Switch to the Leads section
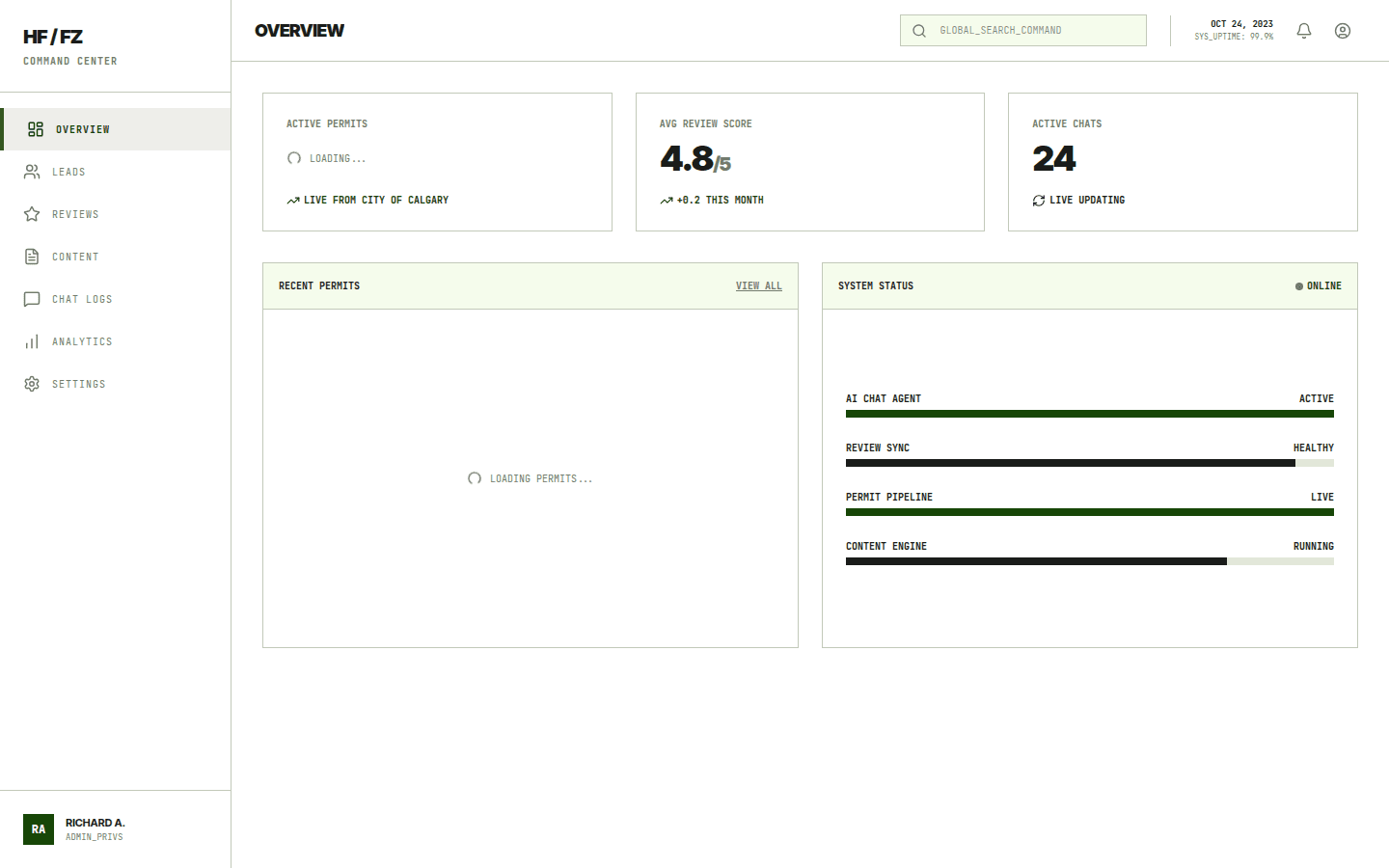 click(68, 171)
